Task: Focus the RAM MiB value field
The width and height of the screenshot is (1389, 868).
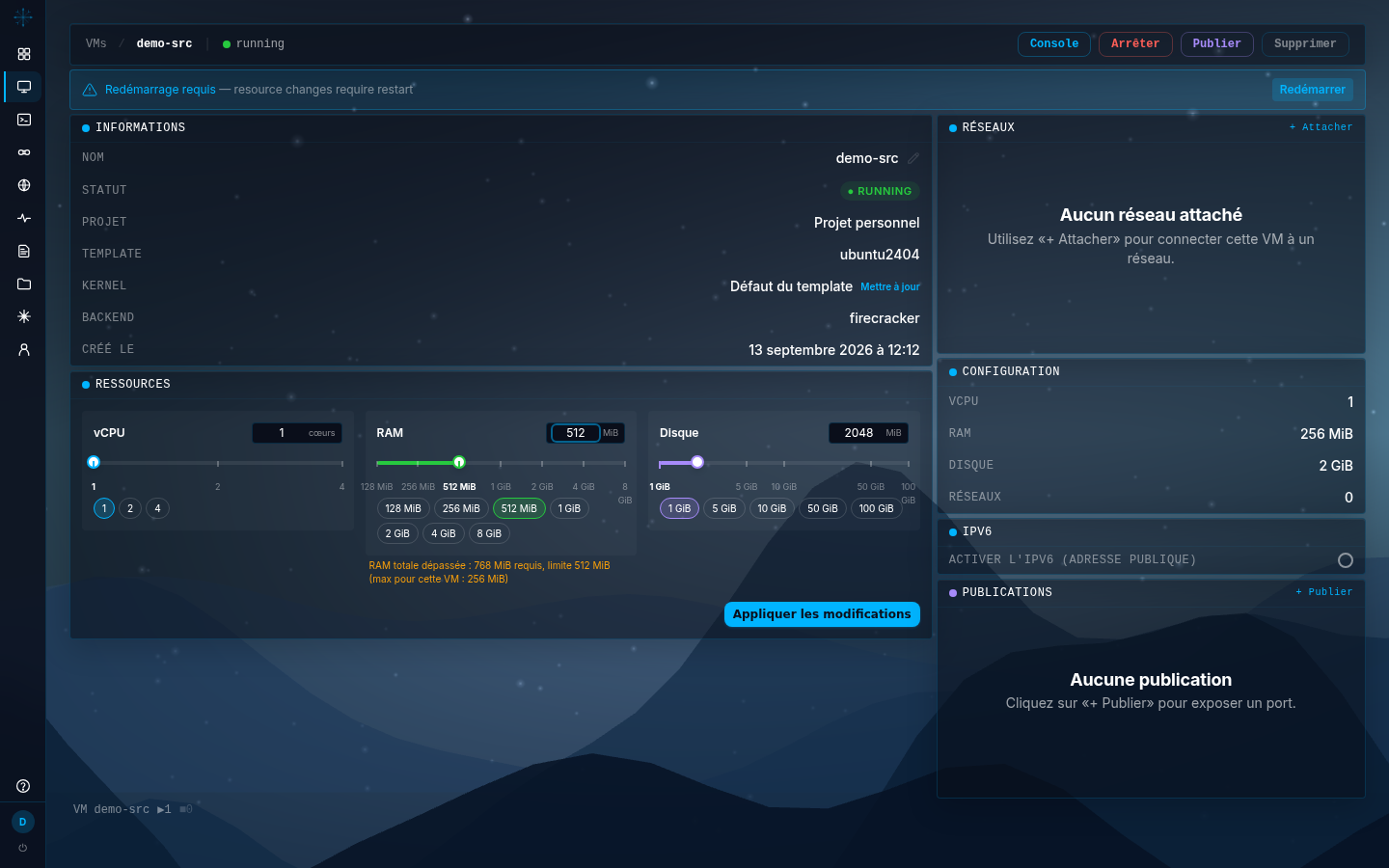Action: [x=576, y=433]
